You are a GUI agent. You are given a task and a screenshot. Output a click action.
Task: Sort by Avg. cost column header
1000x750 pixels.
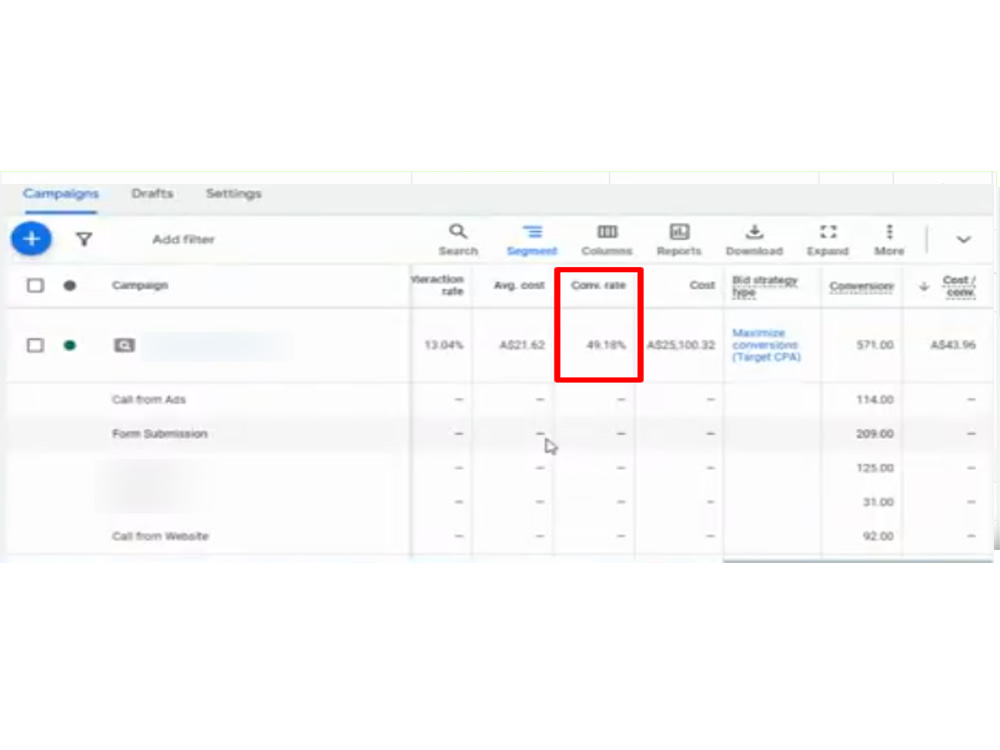519,285
